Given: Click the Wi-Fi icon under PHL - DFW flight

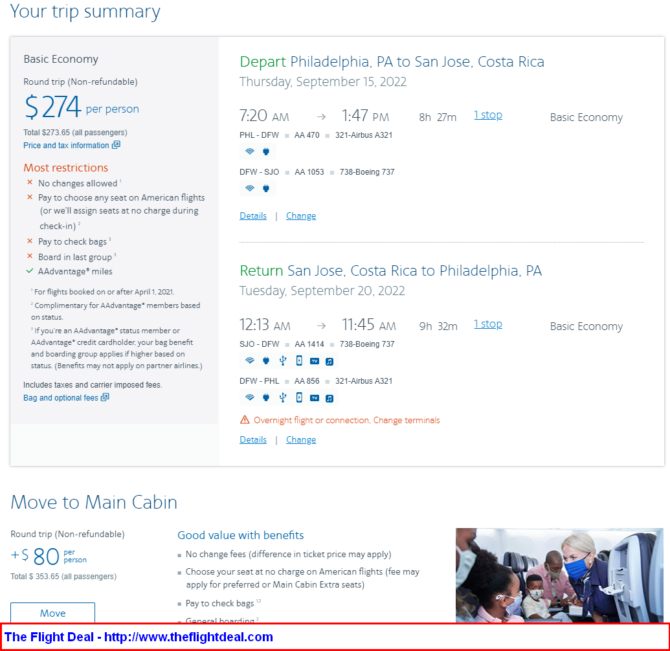Looking at the screenshot, I should 250,151.
